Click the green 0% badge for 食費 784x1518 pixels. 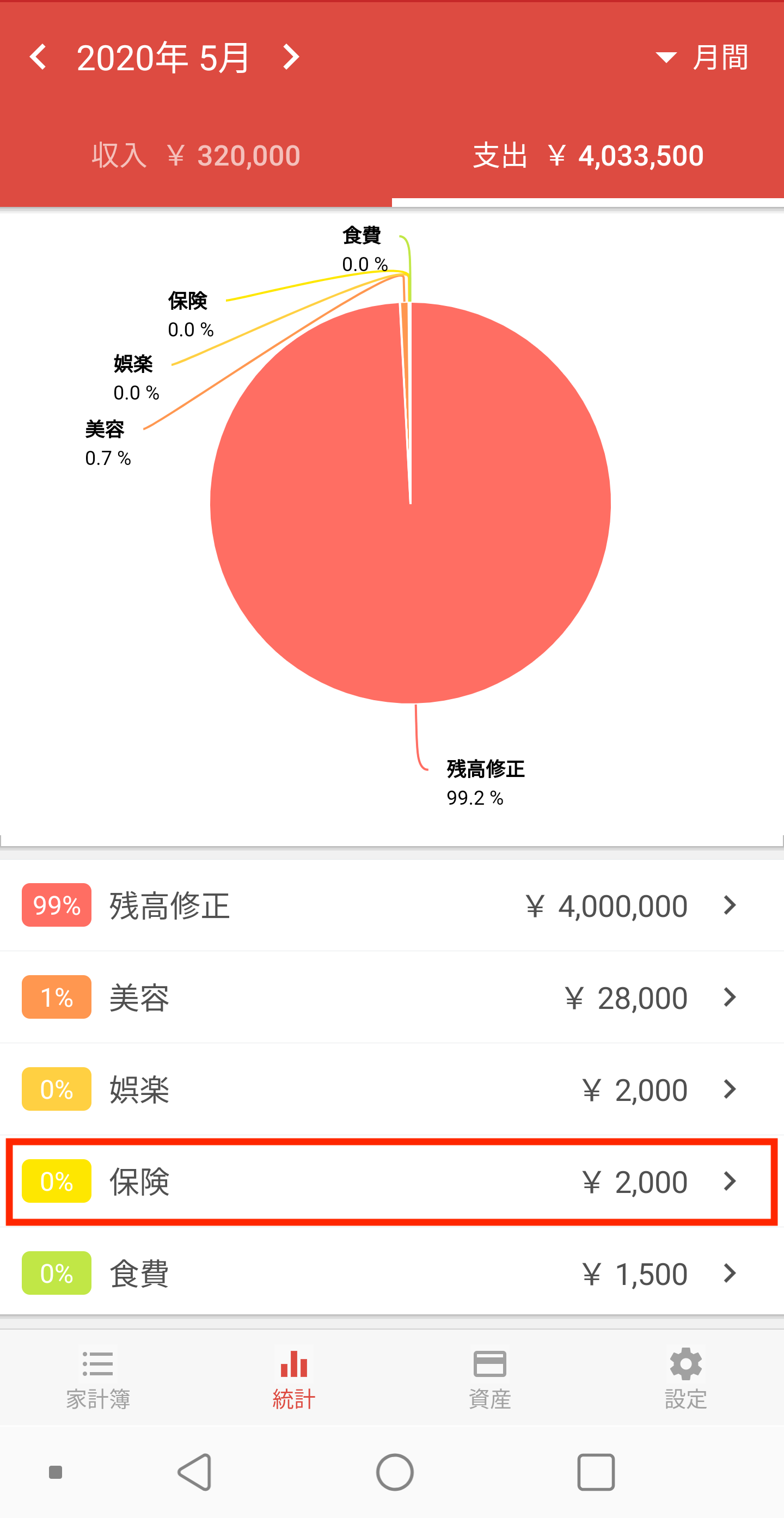[x=57, y=1273]
